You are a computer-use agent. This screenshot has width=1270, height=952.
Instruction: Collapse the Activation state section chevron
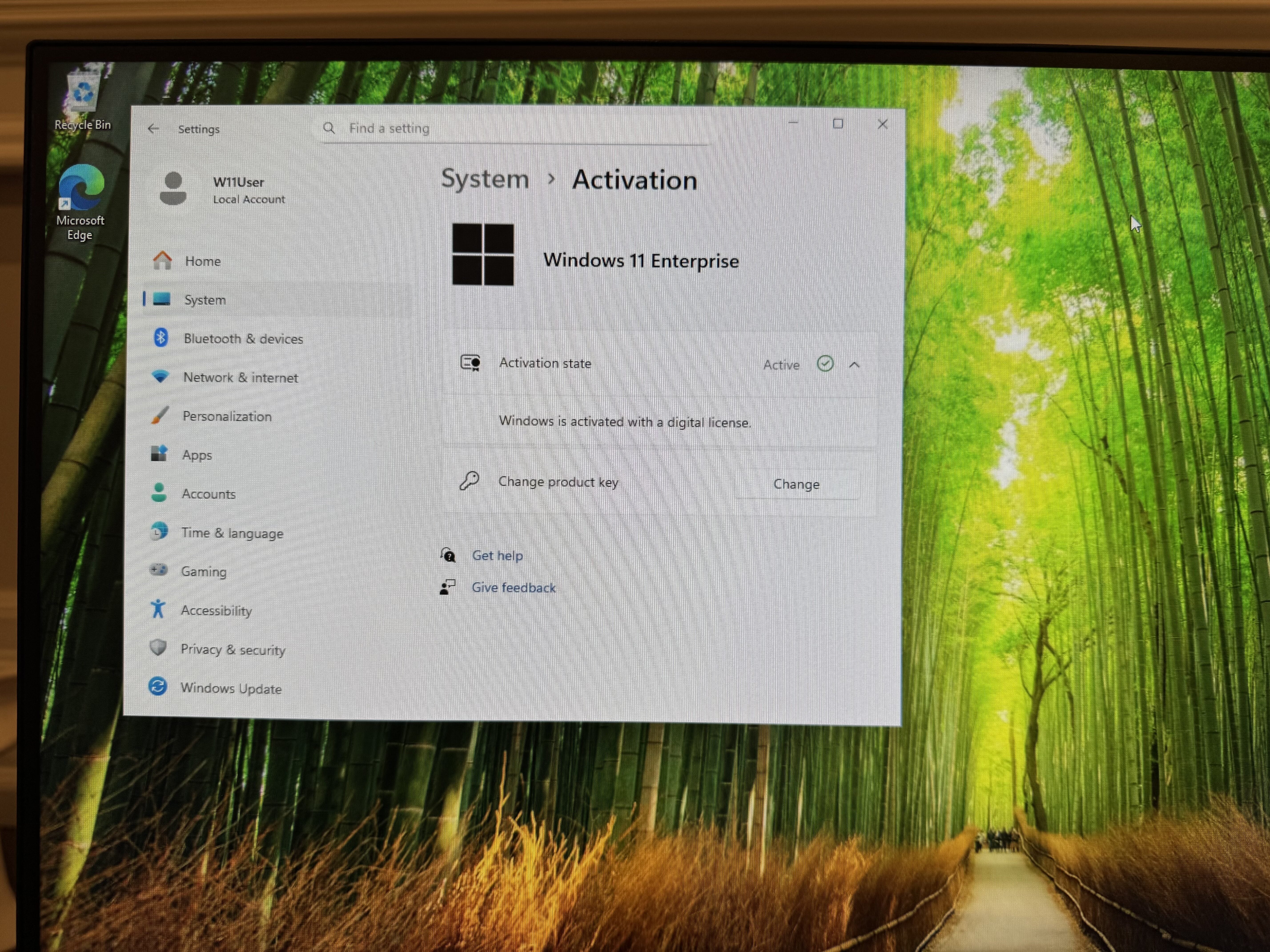(854, 365)
